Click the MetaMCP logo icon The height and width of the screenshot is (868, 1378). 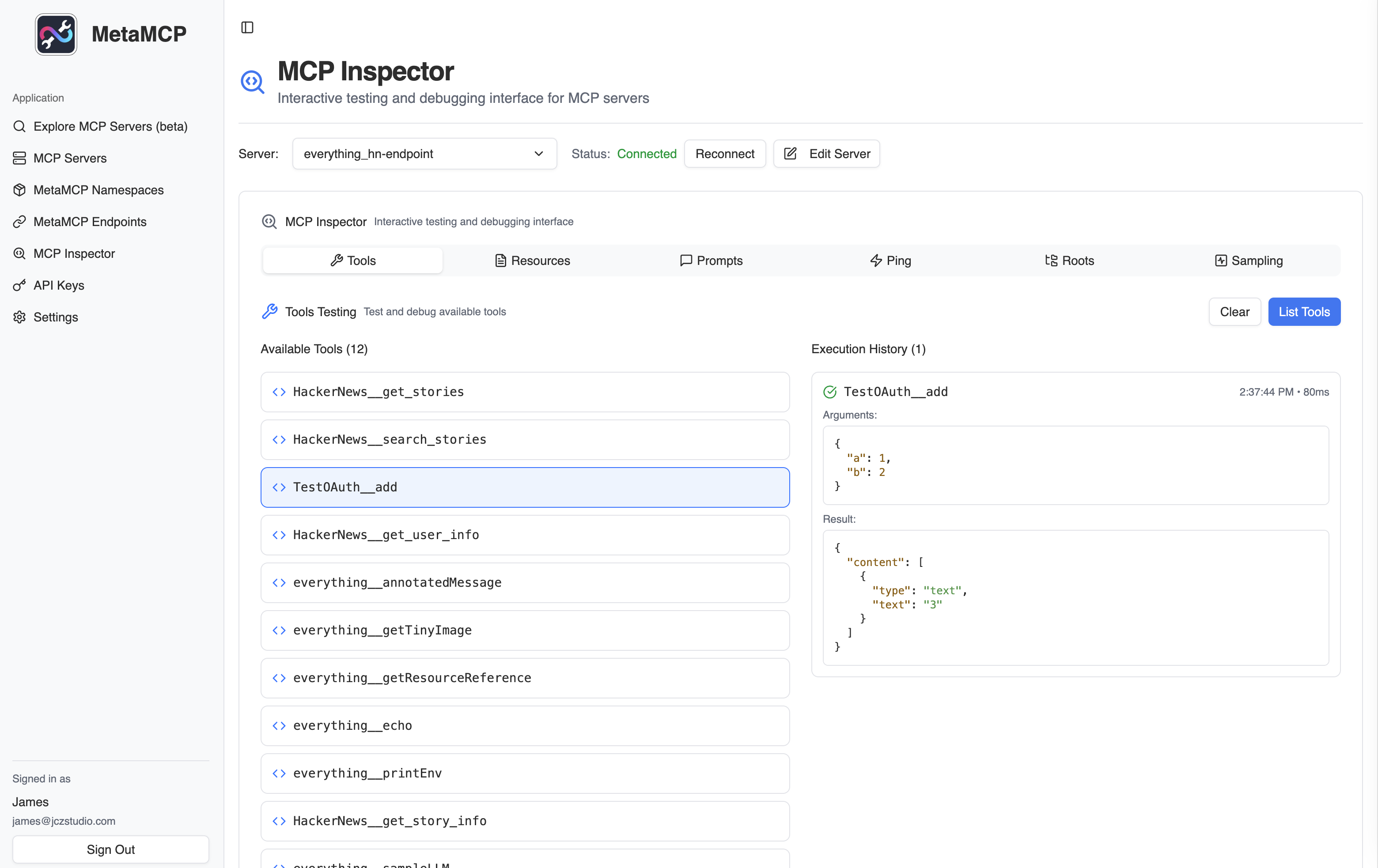(x=55, y=34)
